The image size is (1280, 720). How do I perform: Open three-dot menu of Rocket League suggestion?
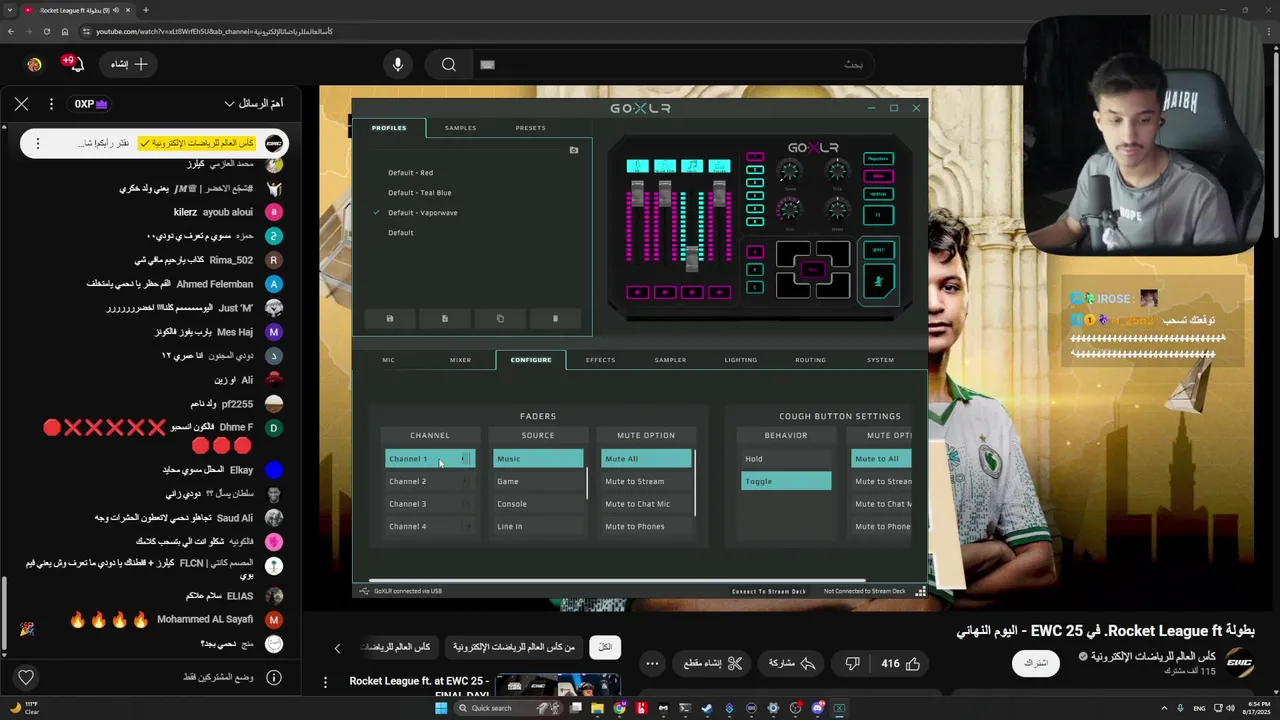325,682
